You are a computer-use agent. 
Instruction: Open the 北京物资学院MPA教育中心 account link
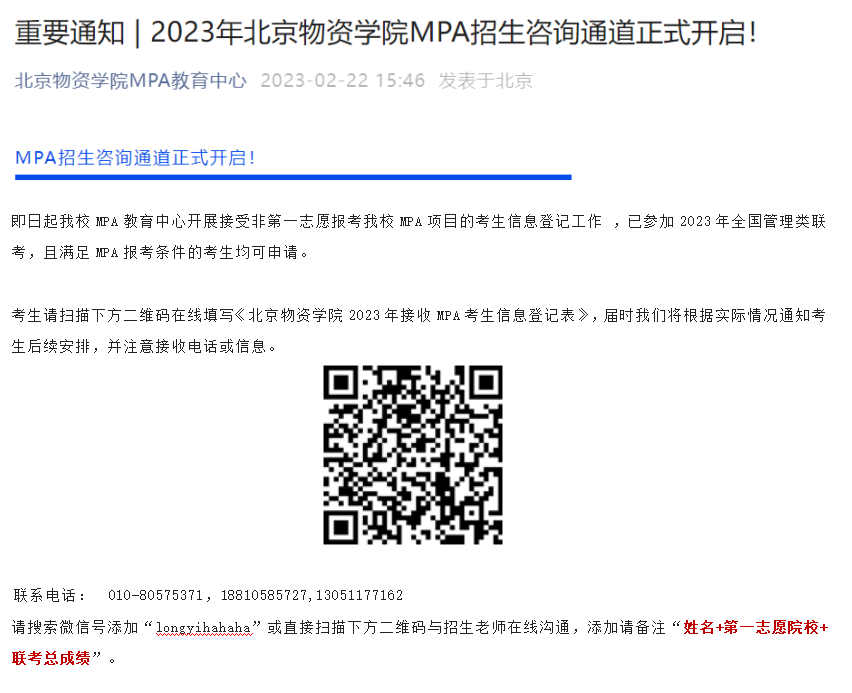click(x=130, y=80)
